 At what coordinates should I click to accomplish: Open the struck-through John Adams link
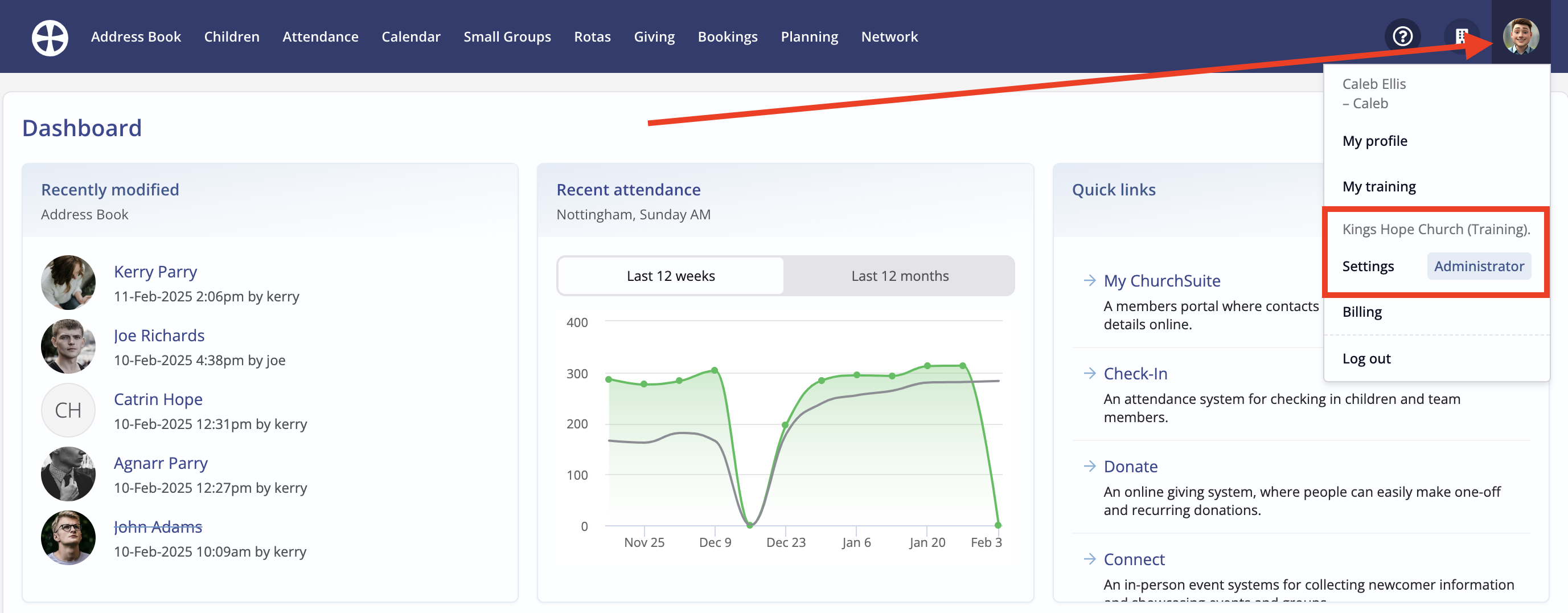coord(158,526)
